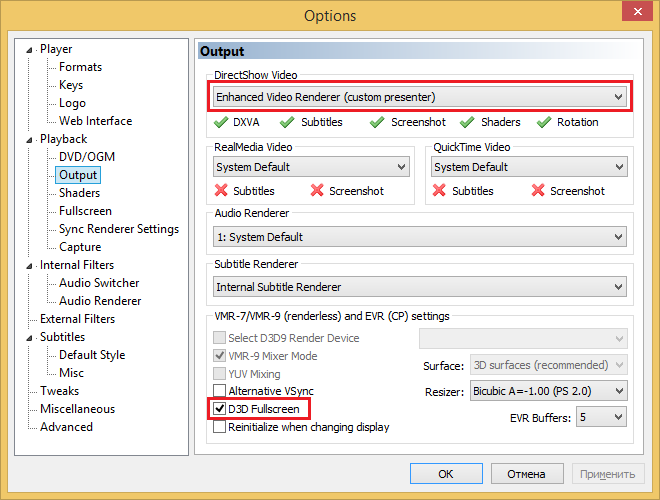Viewport: 660px width, 500px height.
Task: Collapse the Playback tree node
Action: [x=31, y=140]
